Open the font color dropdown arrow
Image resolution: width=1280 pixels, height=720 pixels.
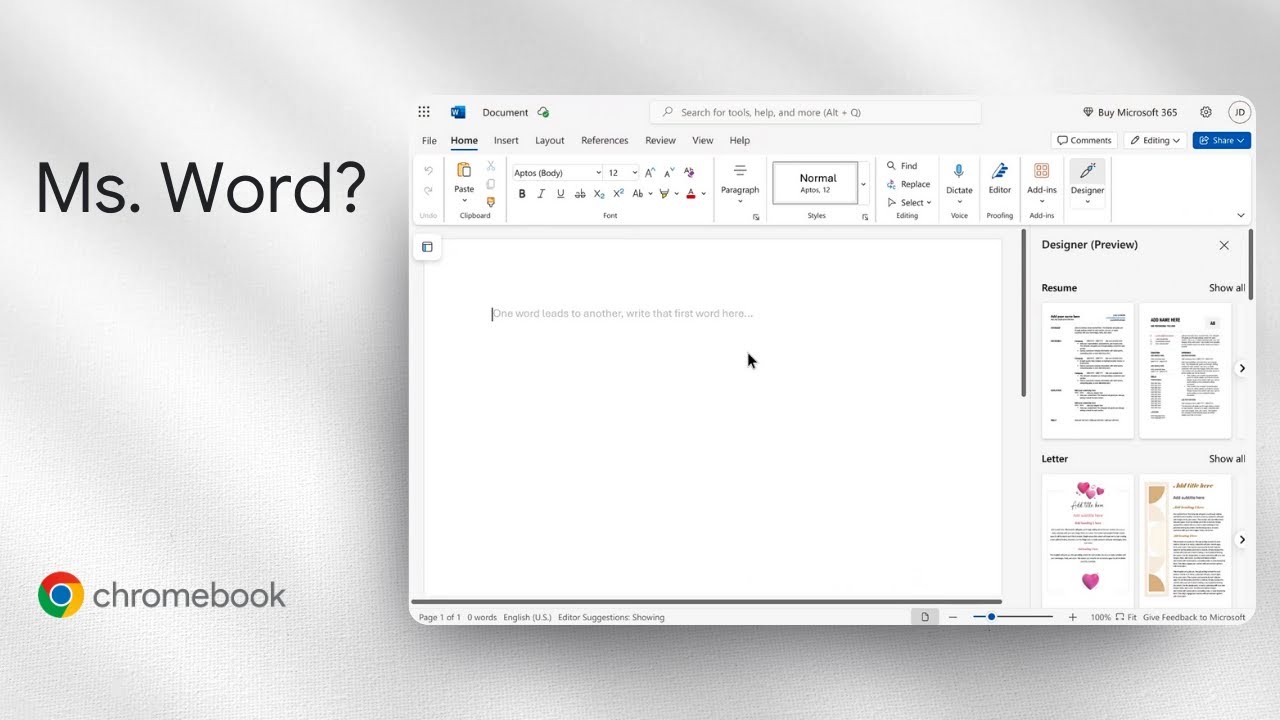pos(703,194)
